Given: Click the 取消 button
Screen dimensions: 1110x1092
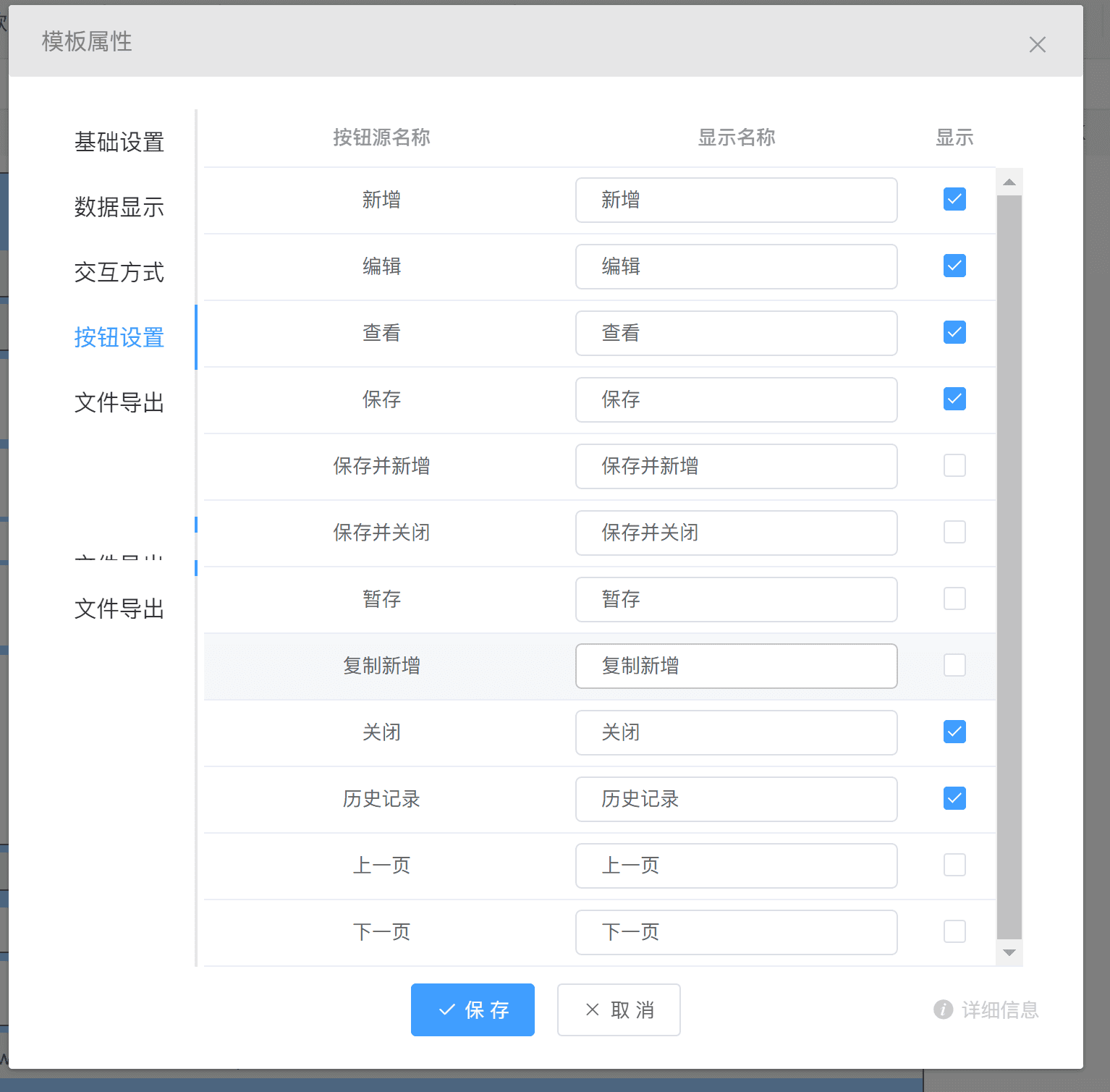Looking at the screenshot, I should pos(619,1010).
